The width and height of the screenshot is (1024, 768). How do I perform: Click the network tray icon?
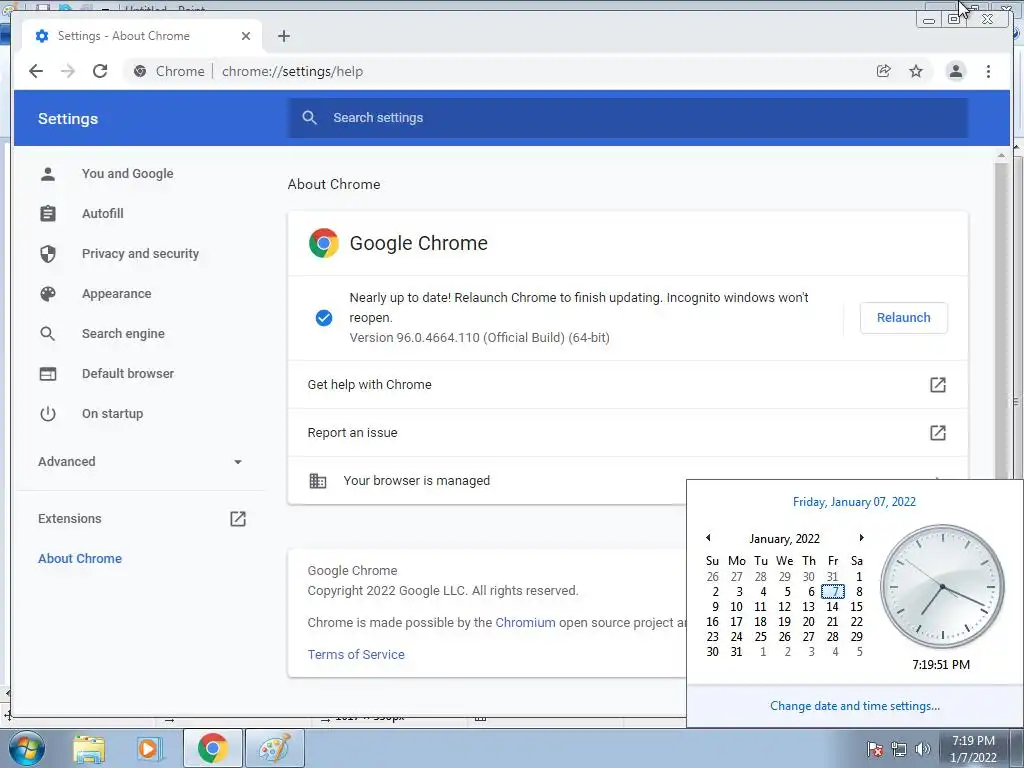[x=899, y=749]
